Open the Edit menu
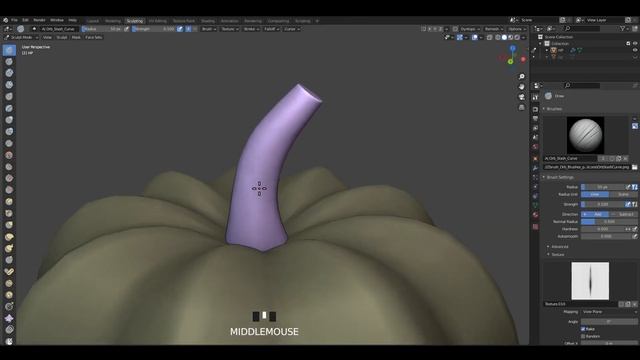640x360 pixels. 25,20
